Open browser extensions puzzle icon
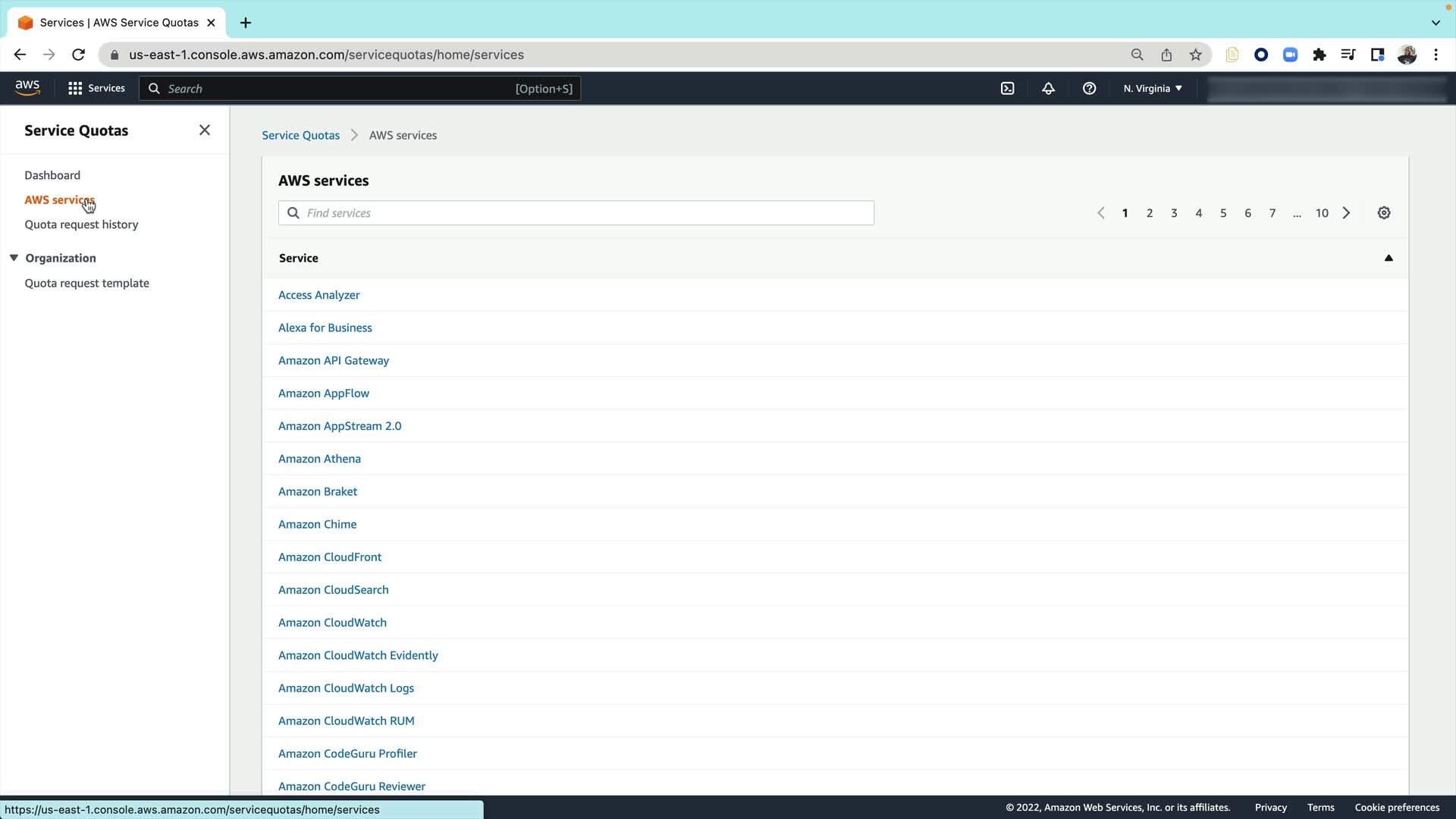This screenshot has height=819, width=1456. pyautogui.click(x=1319, y=55)
